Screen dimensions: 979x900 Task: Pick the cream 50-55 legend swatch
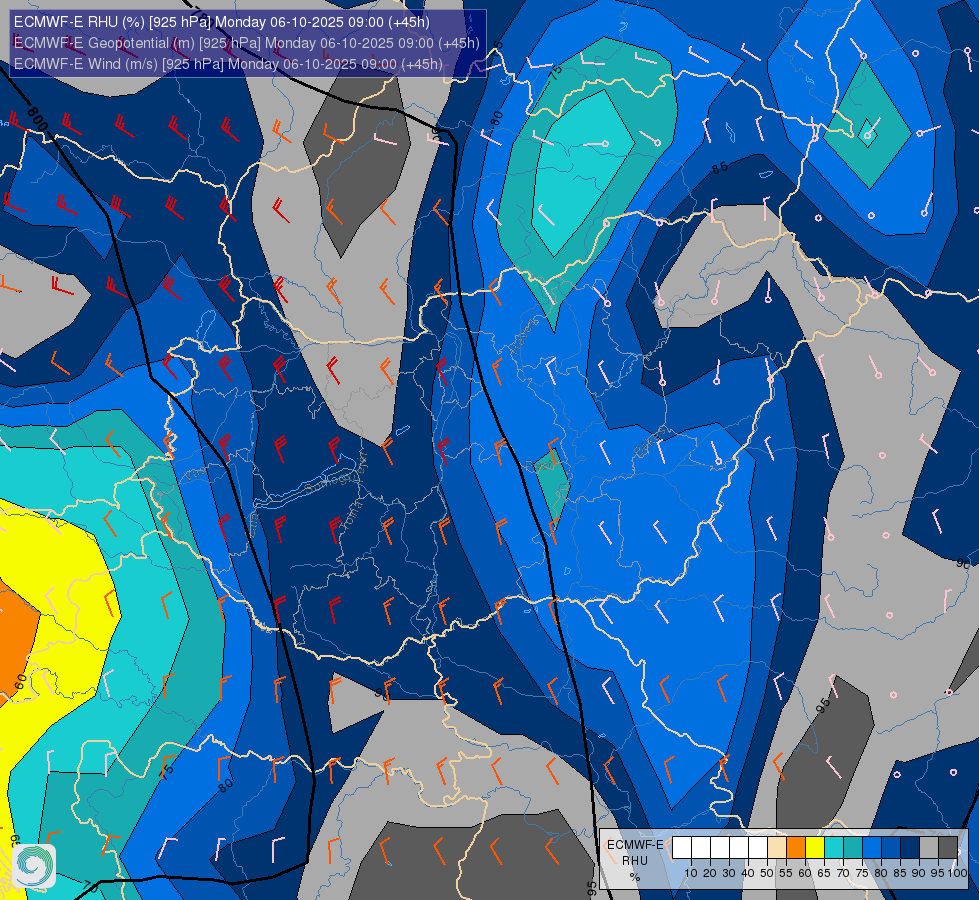click(777, 847)
